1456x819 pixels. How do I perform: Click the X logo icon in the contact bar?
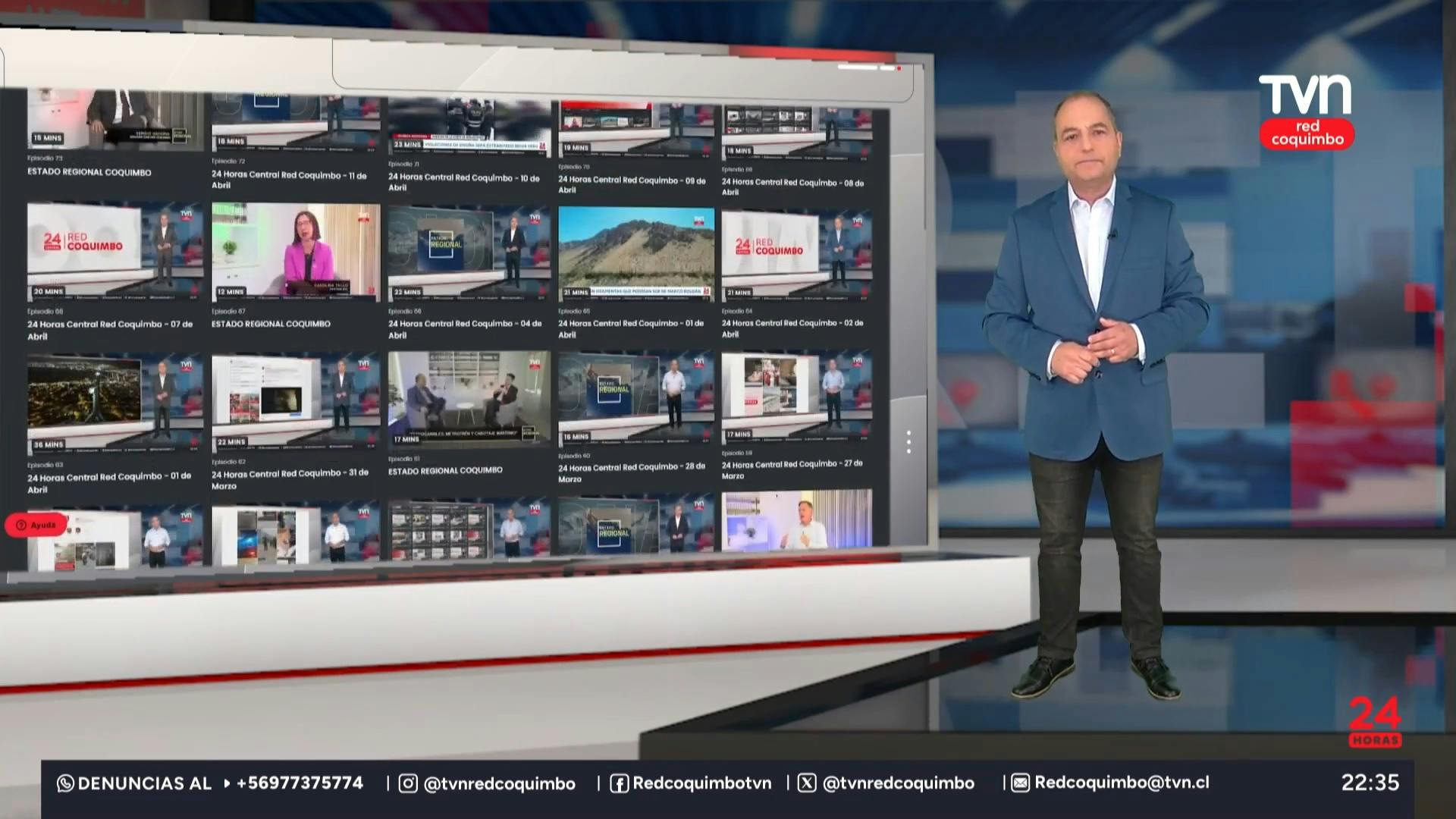(807, 783)
